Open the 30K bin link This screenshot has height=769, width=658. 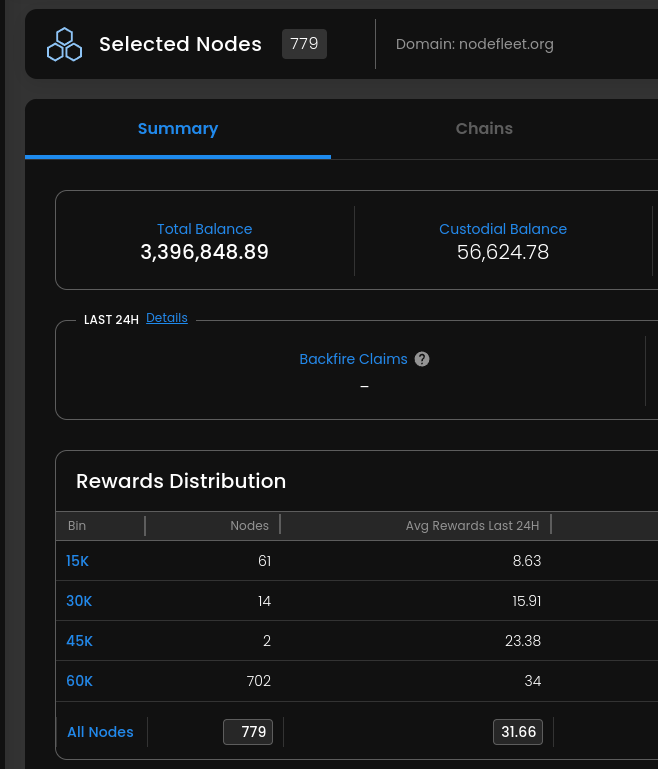79,601
